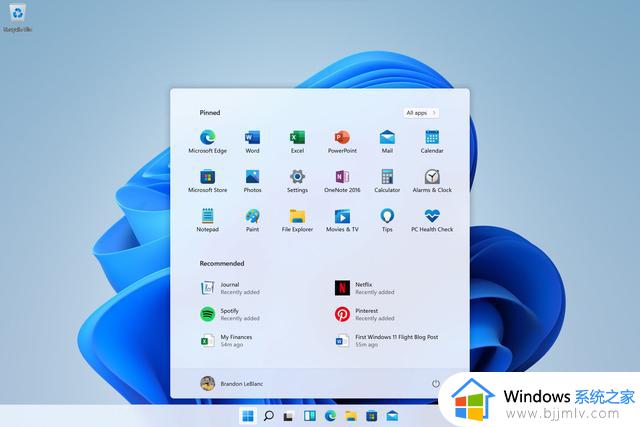Open Netflix from Recommended
The image size is (640, 427).
(364, 288)
